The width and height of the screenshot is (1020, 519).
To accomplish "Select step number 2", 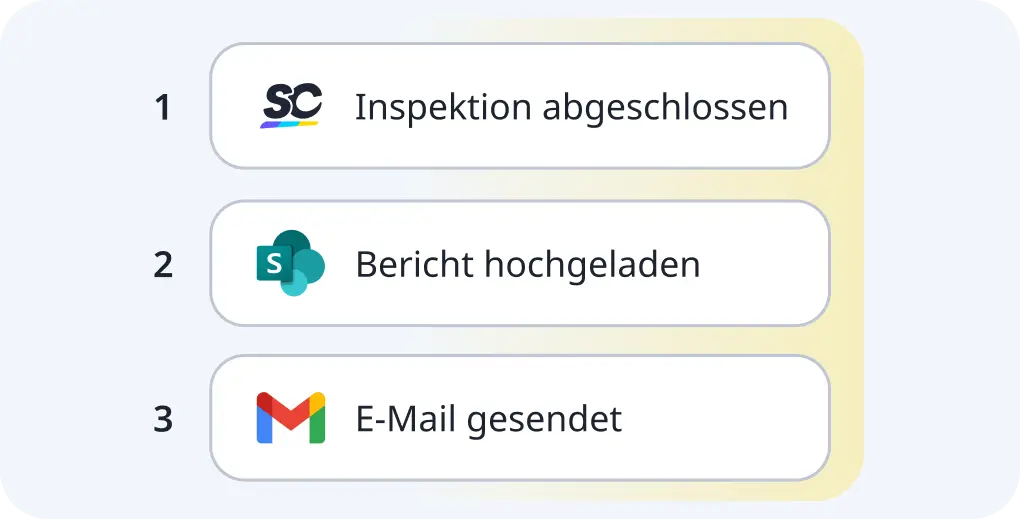I will (163, 265).
